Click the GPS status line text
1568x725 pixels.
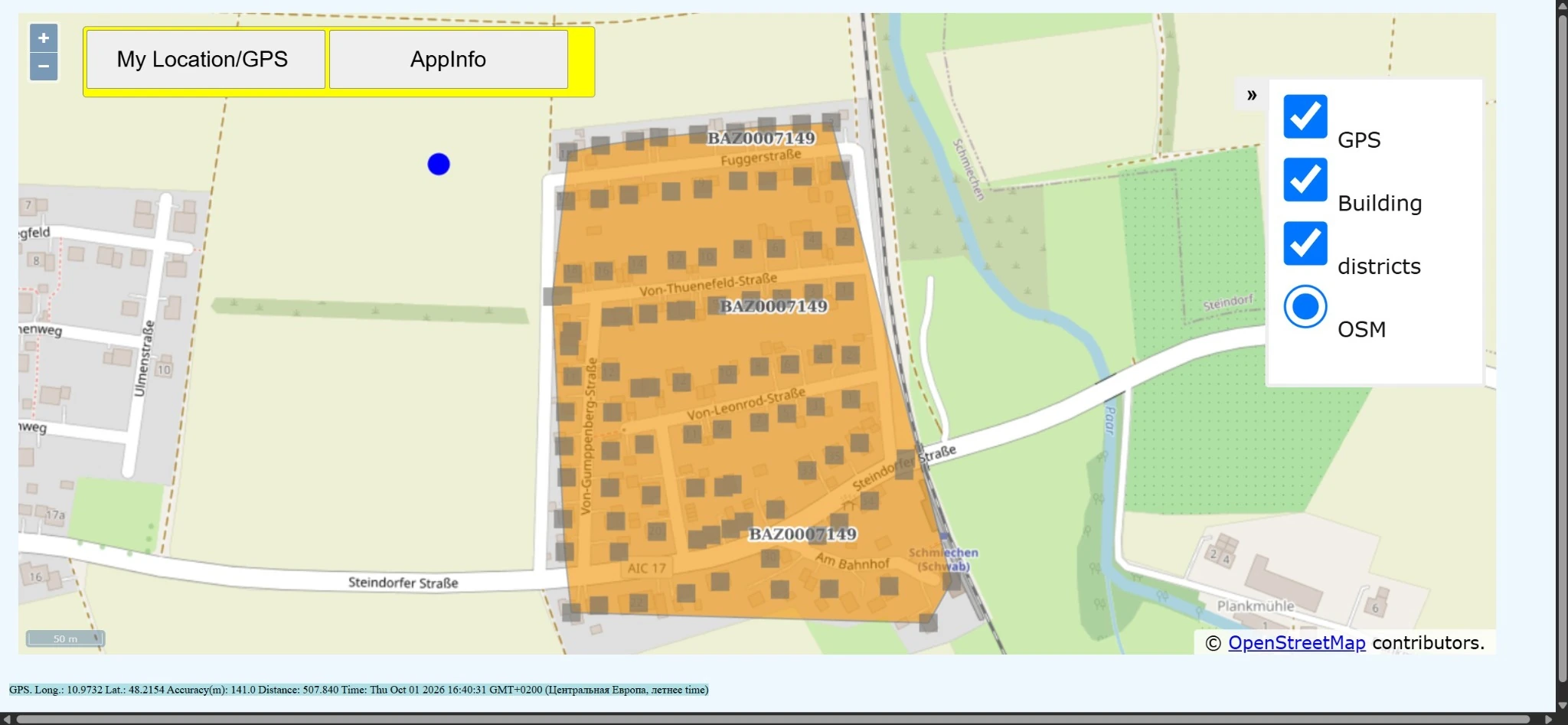pyautogui.click(x=358, y=690)
